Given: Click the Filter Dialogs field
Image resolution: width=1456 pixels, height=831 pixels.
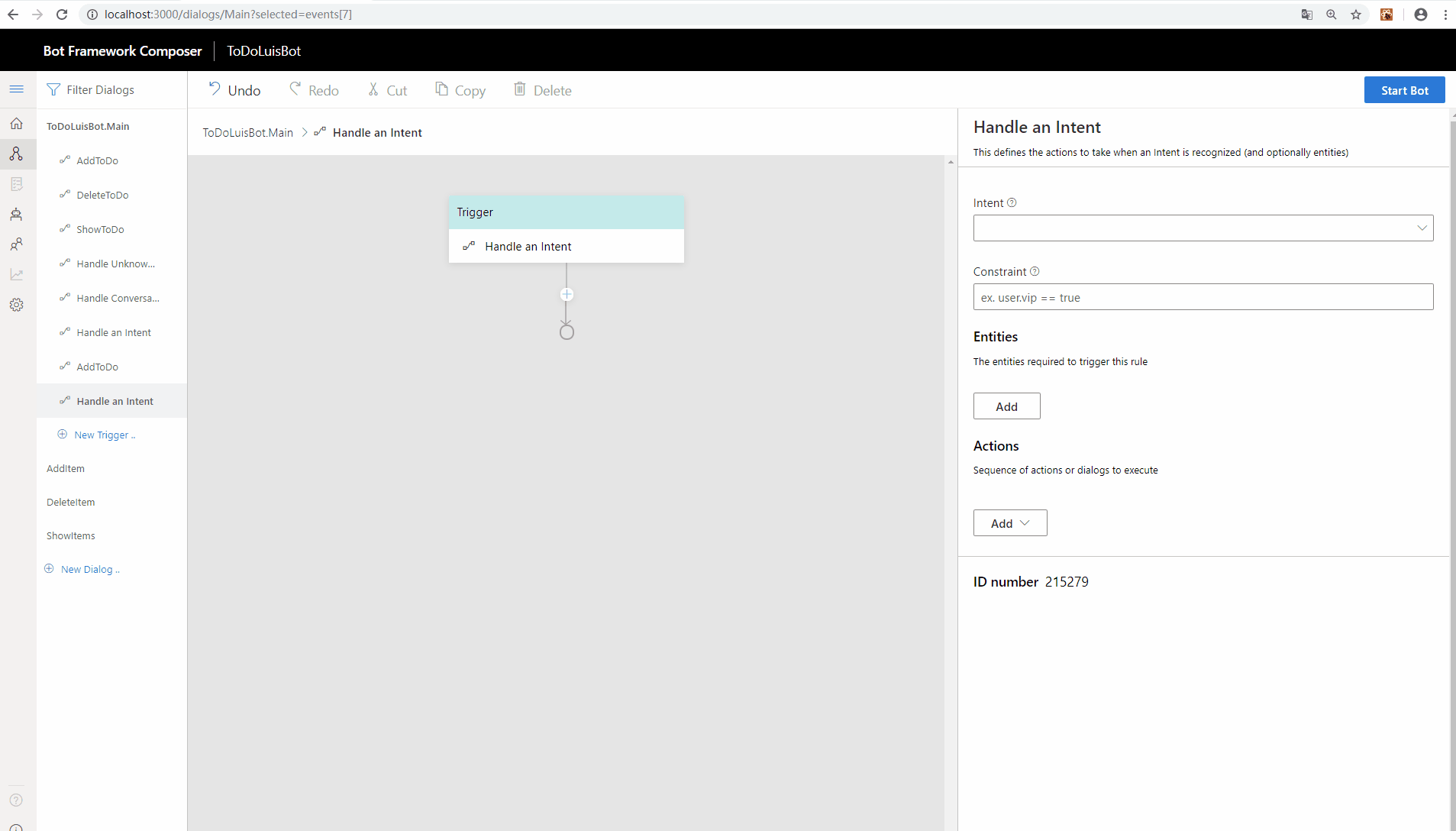Looking at the screenshot, I should pos(111,90).
